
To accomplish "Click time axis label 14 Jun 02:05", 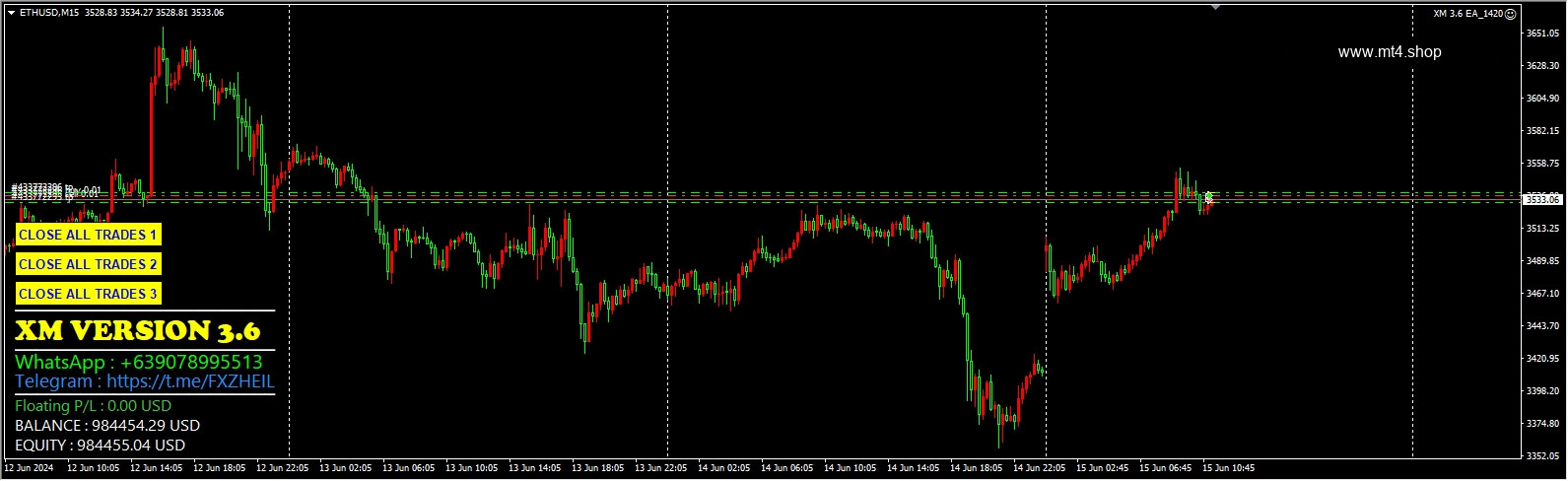I will click(723, 469).
